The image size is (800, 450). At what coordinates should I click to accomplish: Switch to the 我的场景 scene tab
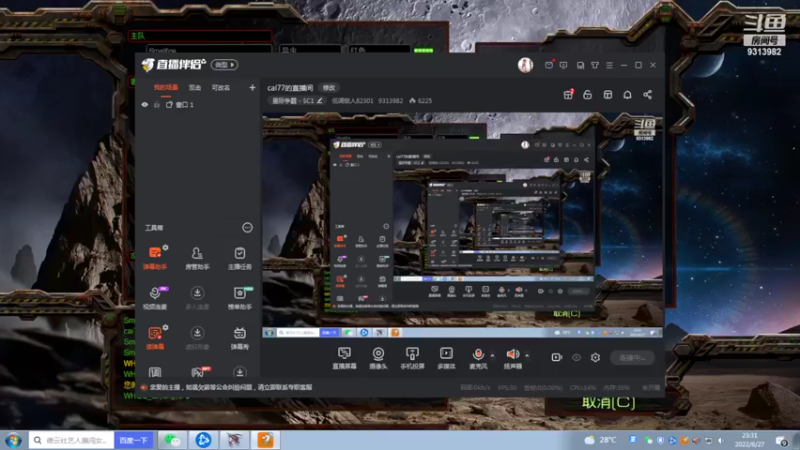coord(166,88)
